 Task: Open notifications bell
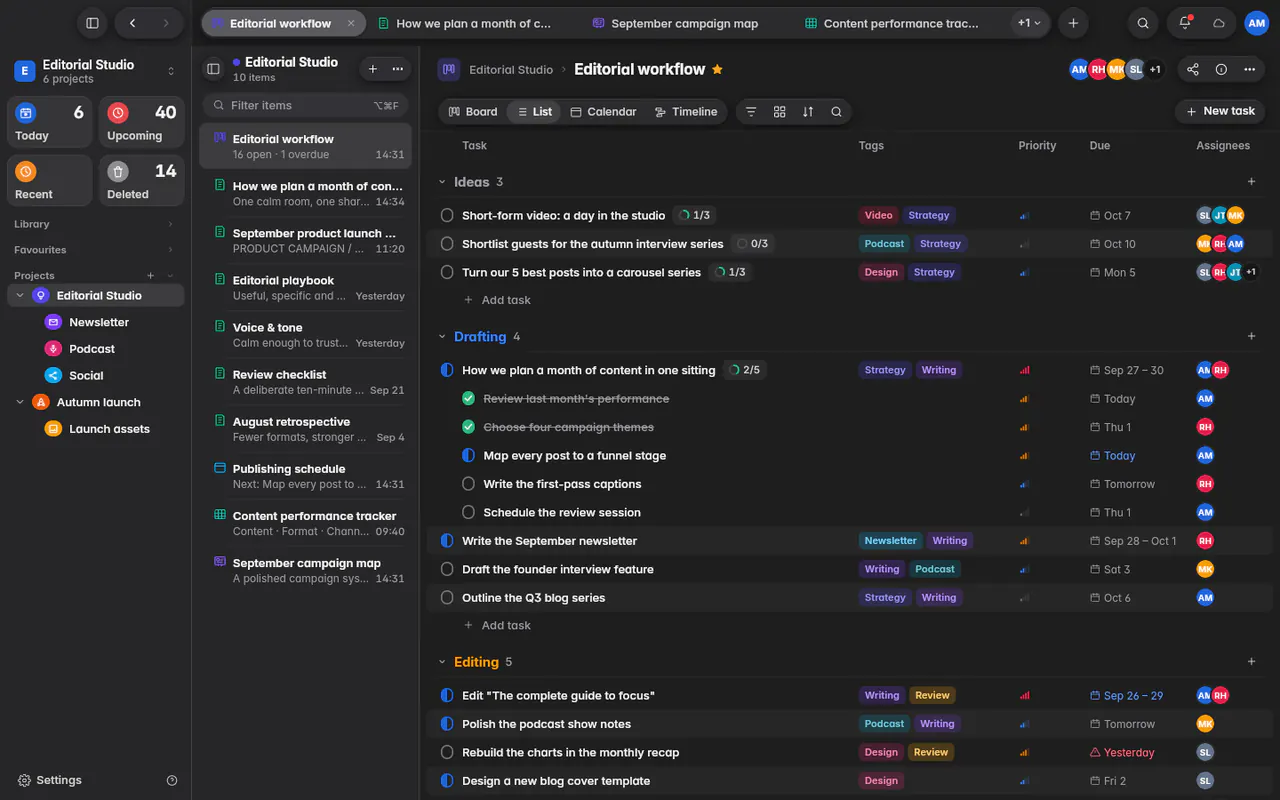pyautogui.click(x=1185, y=23)
